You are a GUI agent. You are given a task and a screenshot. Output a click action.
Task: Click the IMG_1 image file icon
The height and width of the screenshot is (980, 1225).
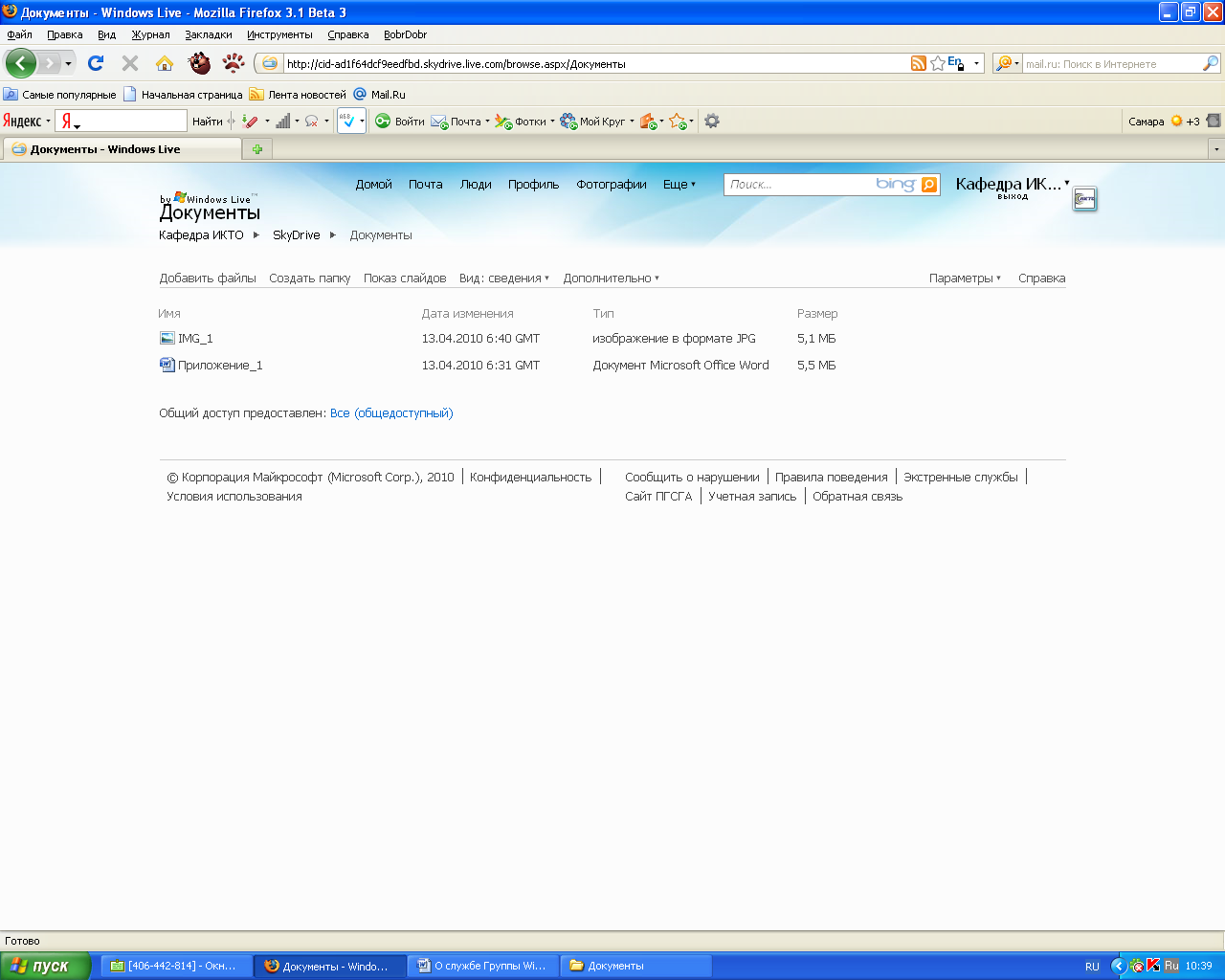point(167,338)
